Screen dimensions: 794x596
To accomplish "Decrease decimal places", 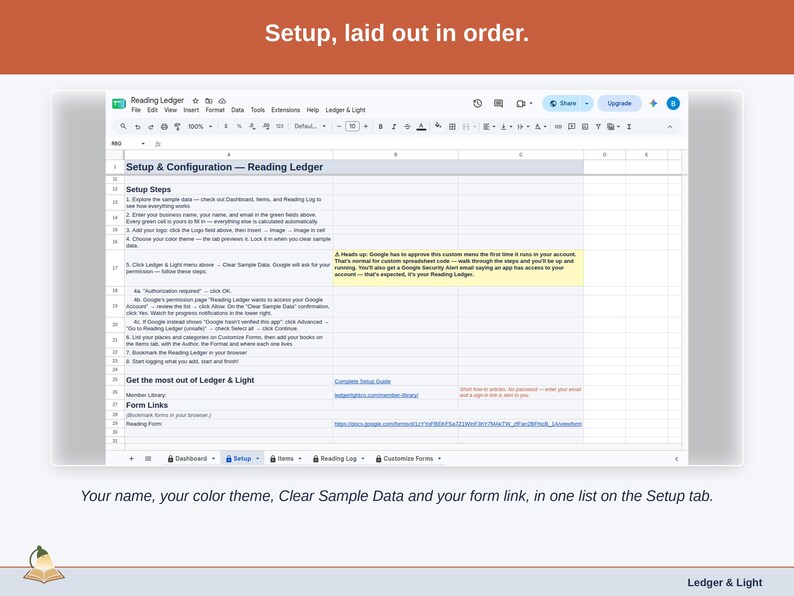I will 252,127.
